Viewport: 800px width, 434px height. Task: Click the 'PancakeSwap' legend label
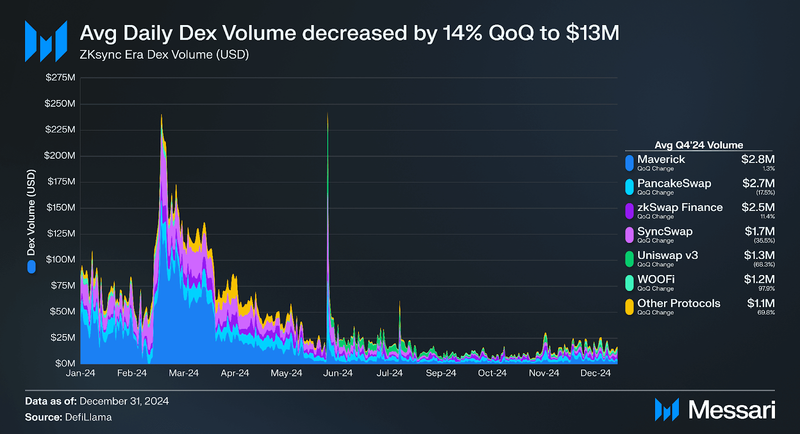tap(674, 183)
